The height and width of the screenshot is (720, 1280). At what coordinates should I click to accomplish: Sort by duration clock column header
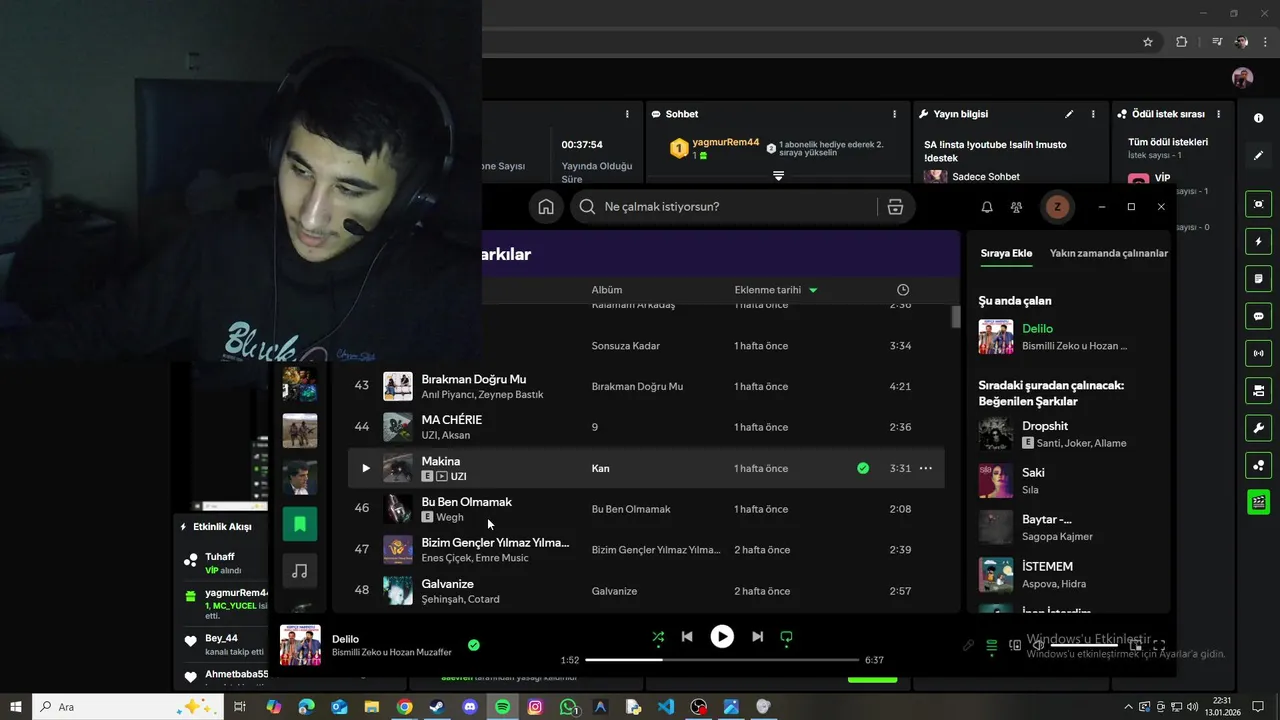point(903,290)
